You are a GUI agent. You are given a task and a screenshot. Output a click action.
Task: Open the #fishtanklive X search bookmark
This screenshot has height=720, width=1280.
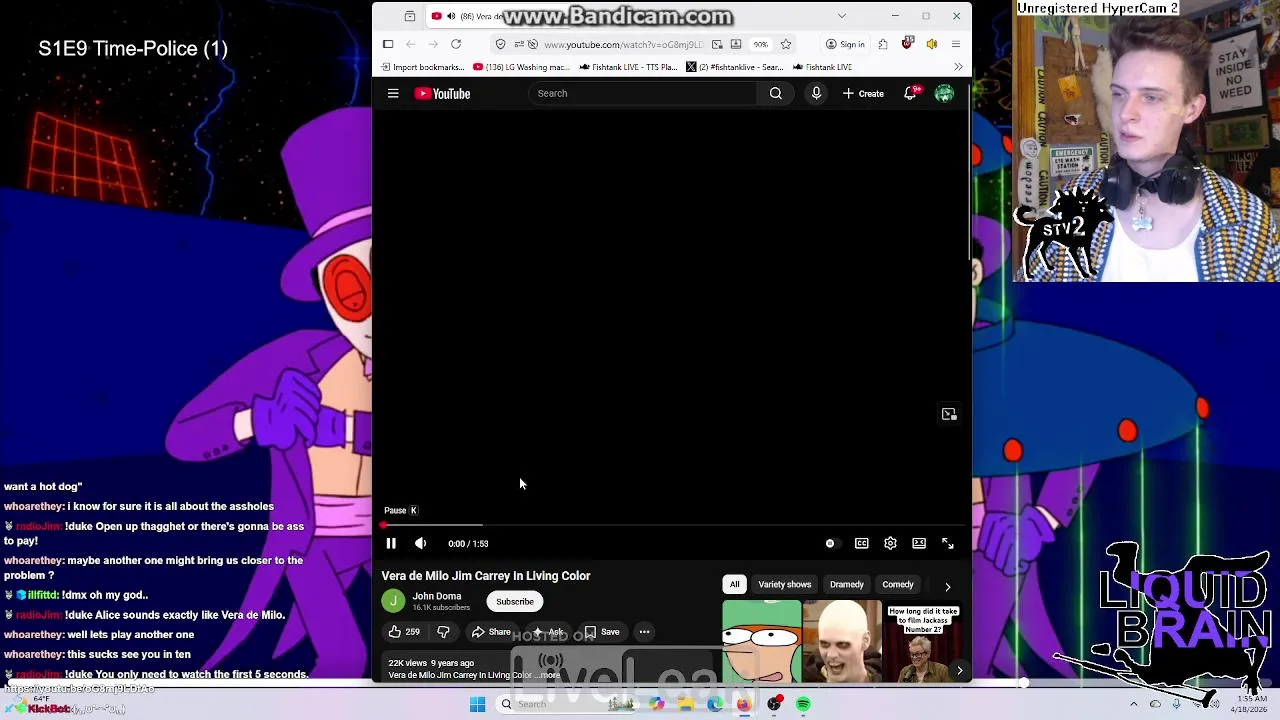tap(735, 67)
